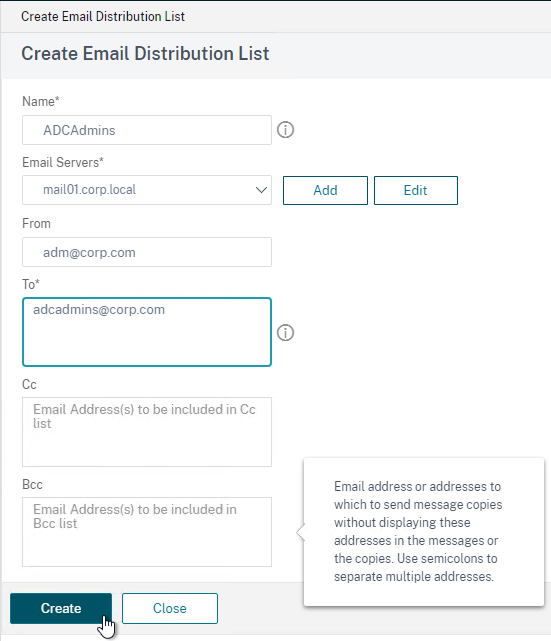Click the Create button
Screen dimensions: 551x641
click(61, 608)
